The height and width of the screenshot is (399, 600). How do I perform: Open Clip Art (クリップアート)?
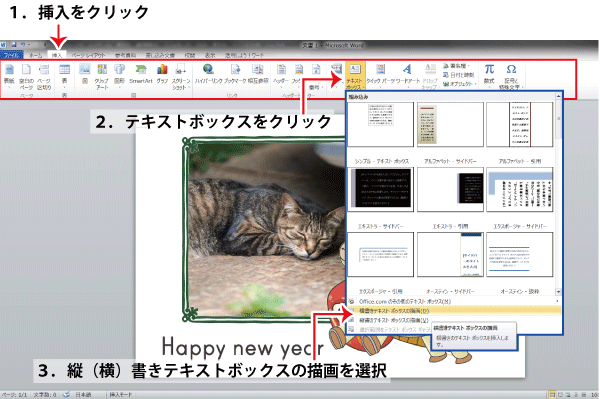[x=102, y=77]
